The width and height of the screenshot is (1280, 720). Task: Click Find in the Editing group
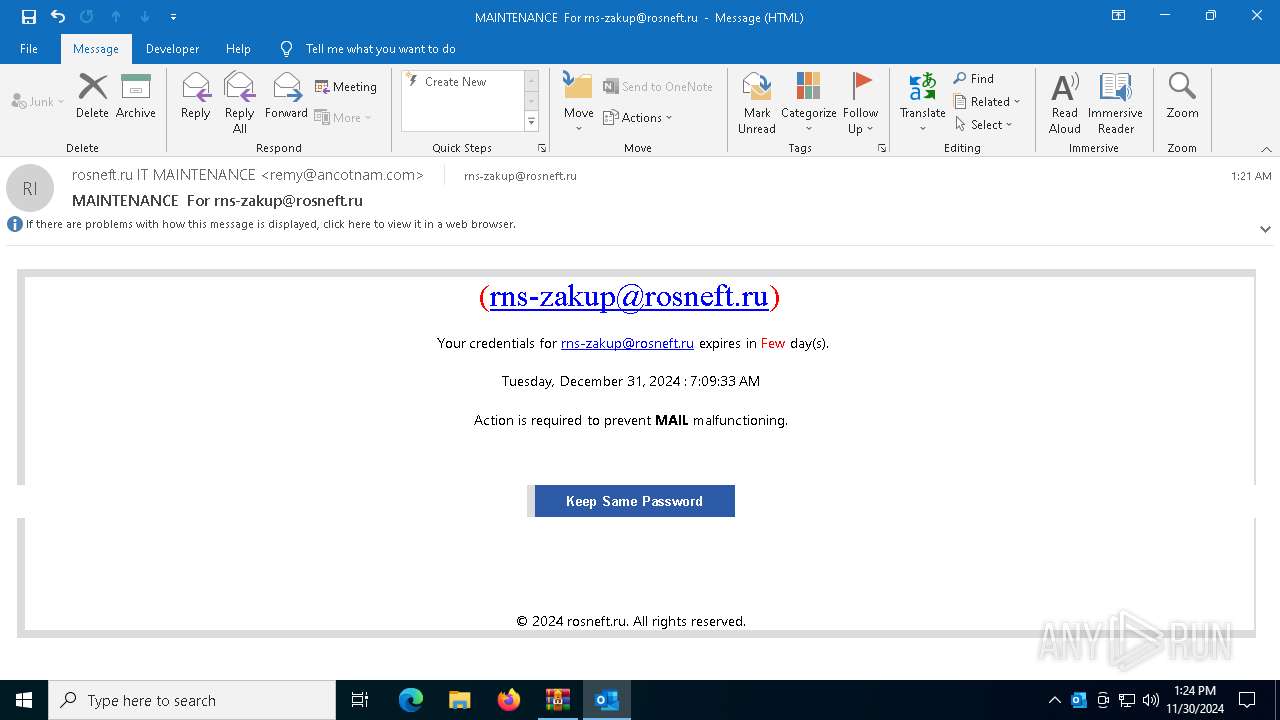click(974, 78)
